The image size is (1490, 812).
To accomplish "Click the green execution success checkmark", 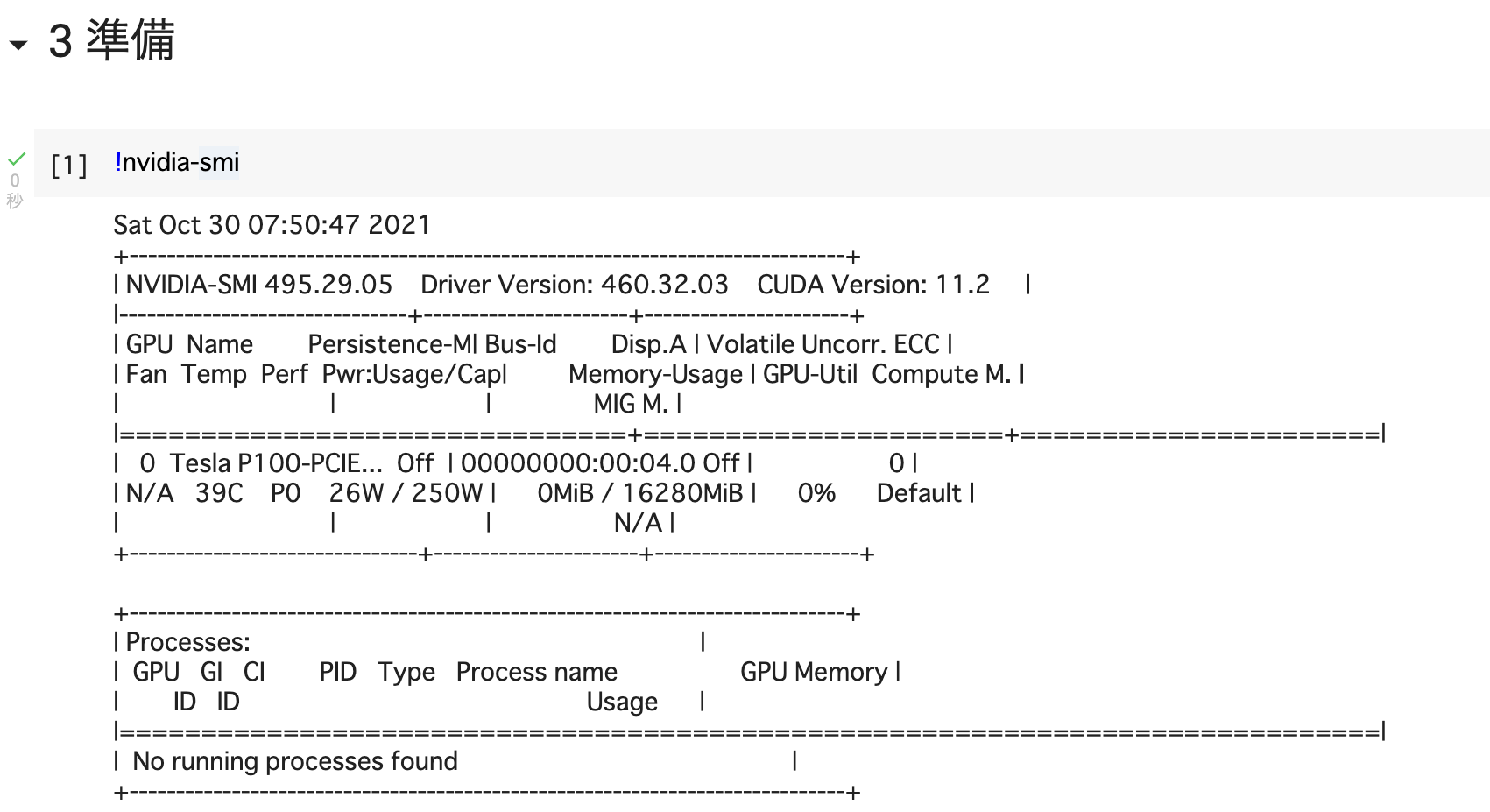I will click(17, 159).
